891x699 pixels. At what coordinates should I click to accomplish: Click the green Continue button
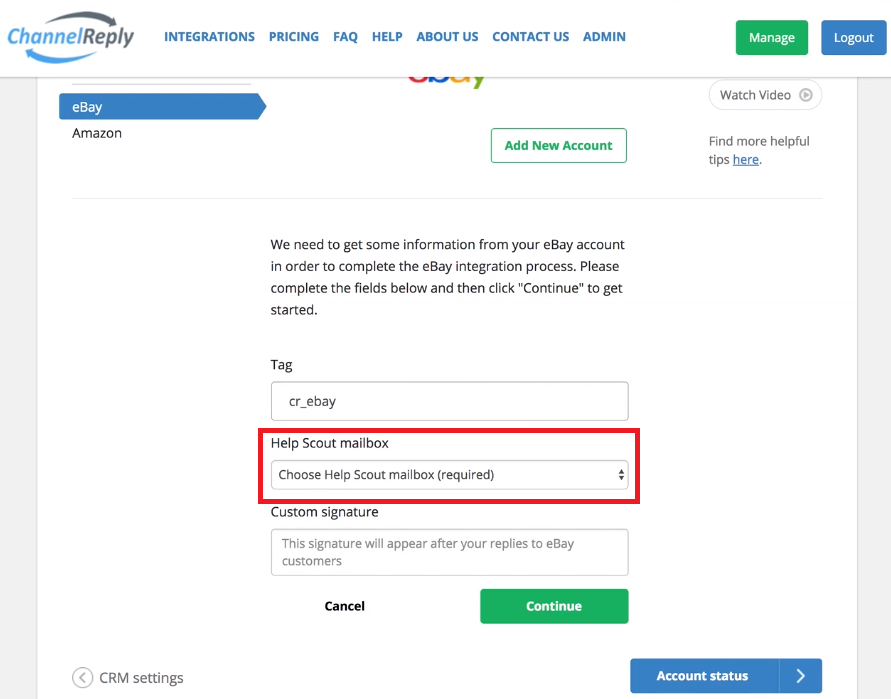click(554, 606)
